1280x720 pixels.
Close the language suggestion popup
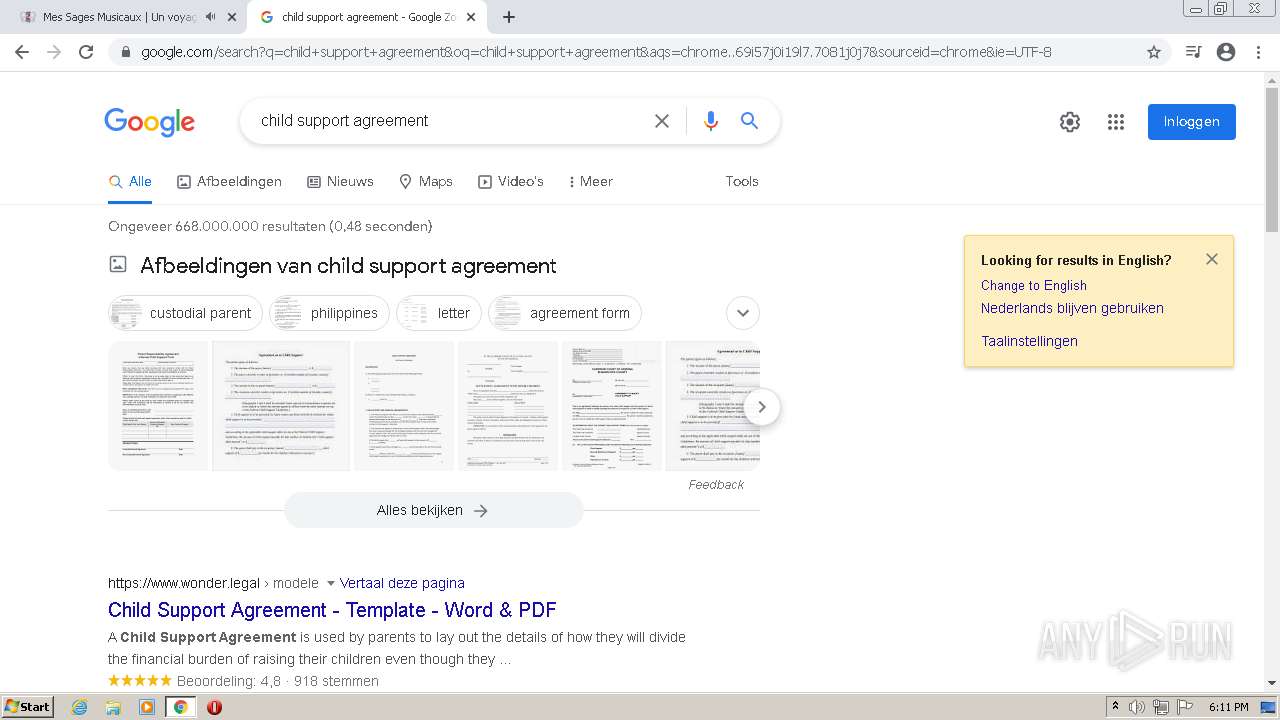[x=1212, y=259]
